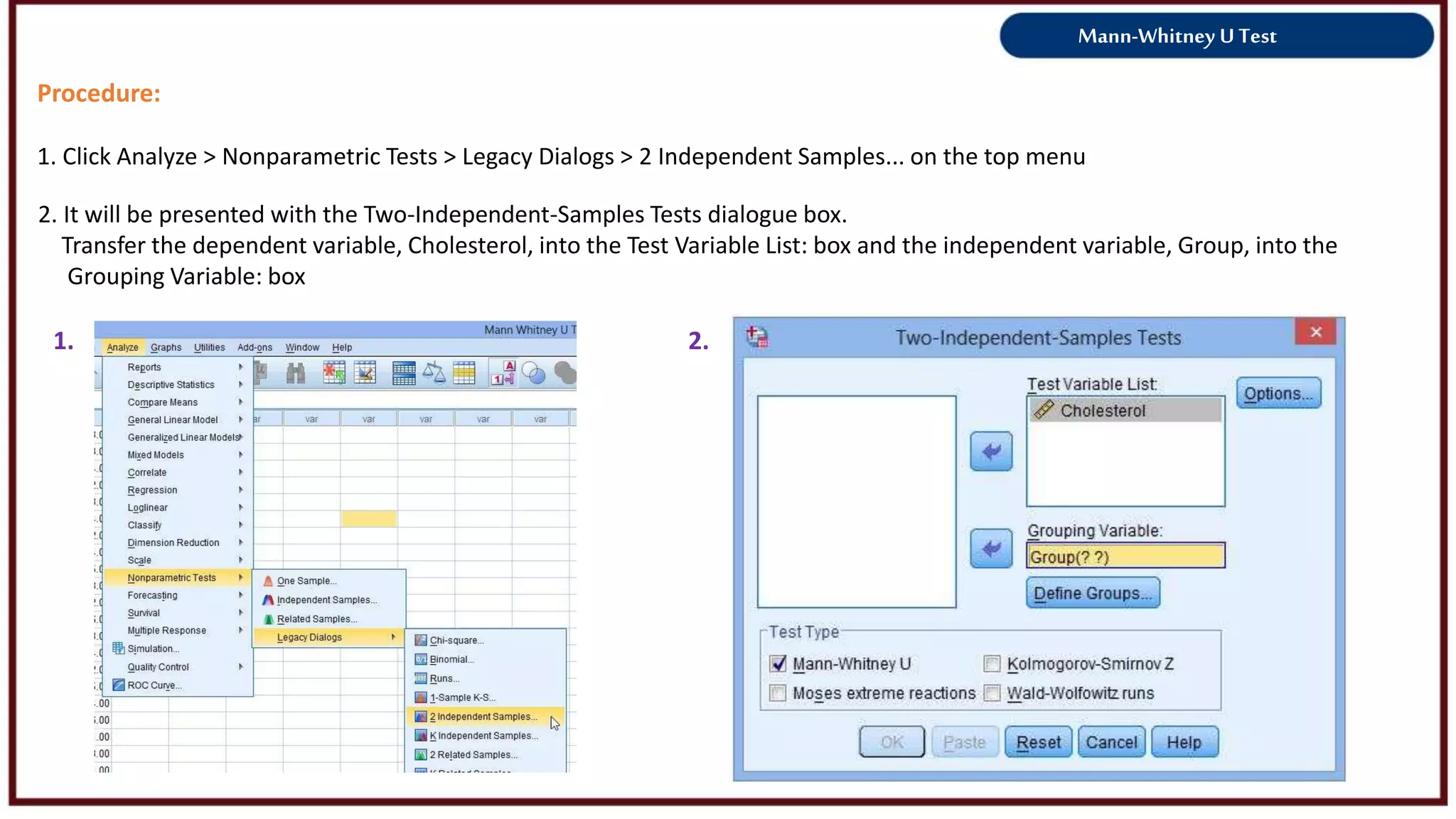Click the 1-Sample K-S icon
1456x819 pixels.
[x=421, y=698]
